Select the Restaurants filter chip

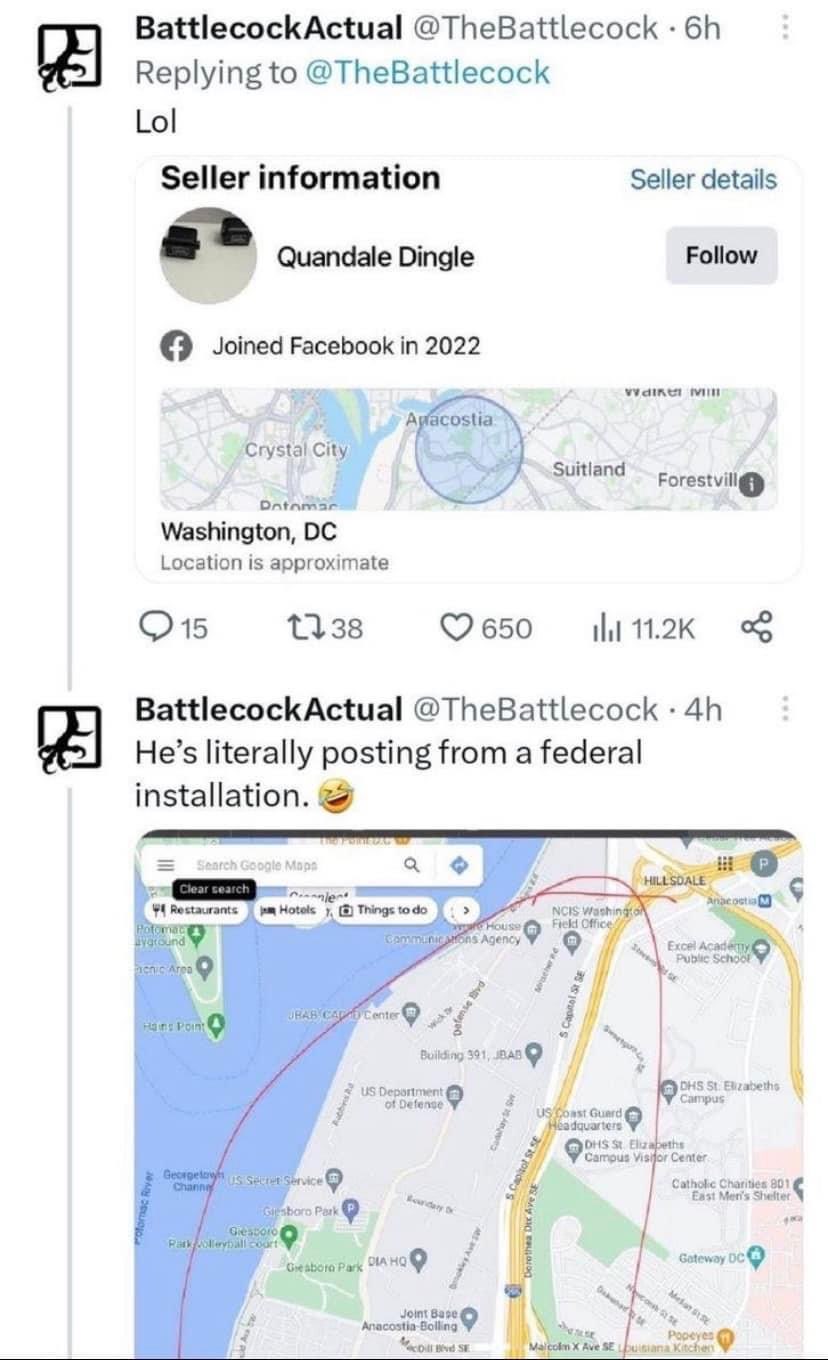195,910
